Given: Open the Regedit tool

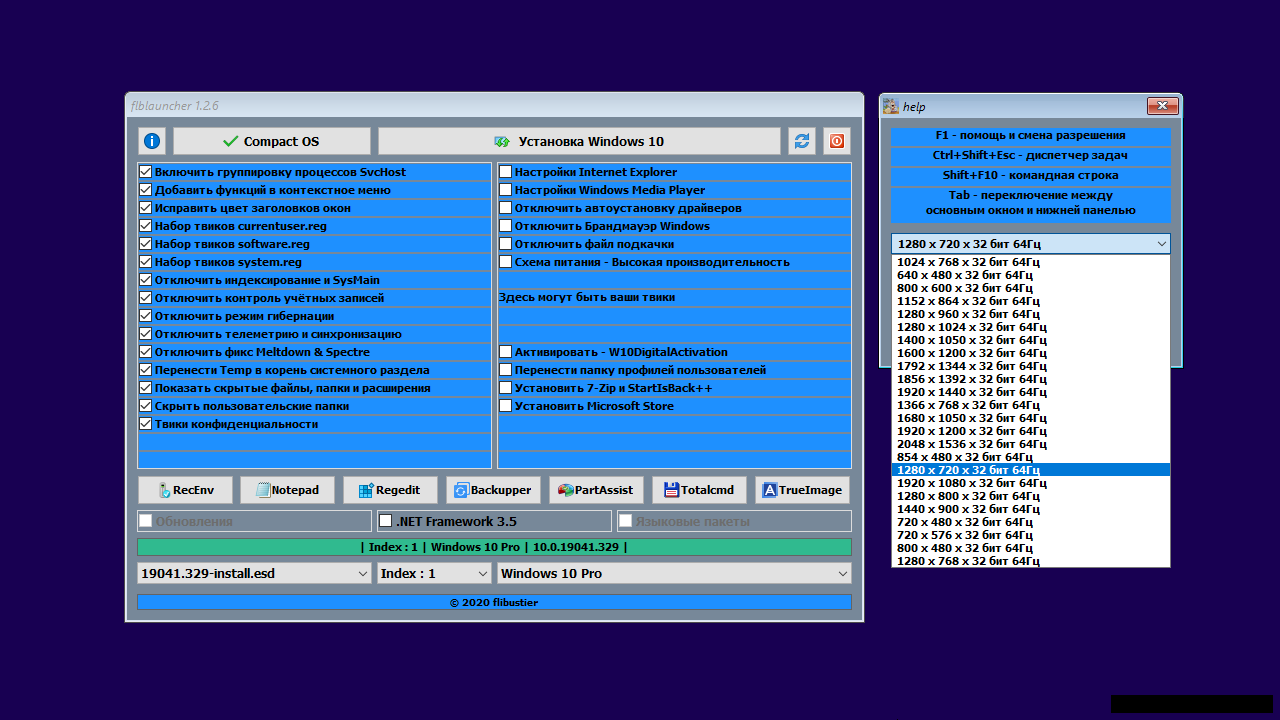Looking at the screenshot, I should [391, 490].
